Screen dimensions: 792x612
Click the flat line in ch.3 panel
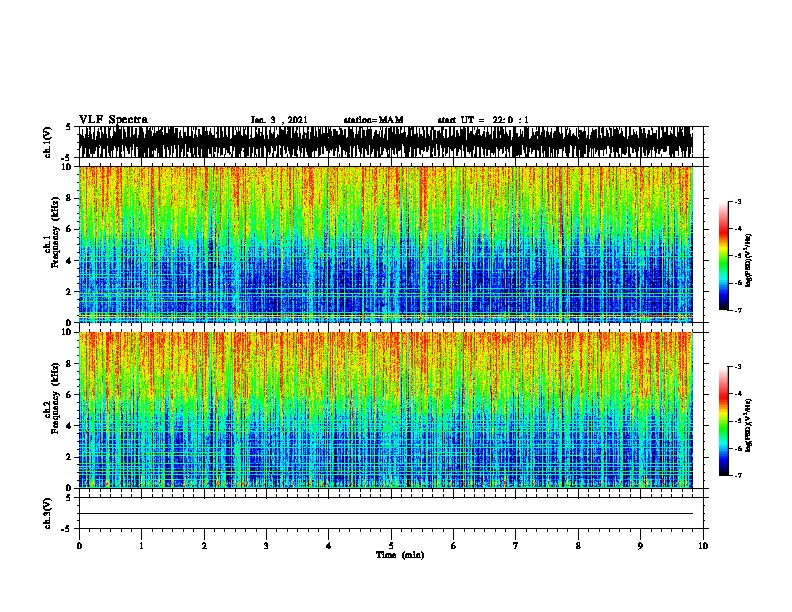[386, 514]
